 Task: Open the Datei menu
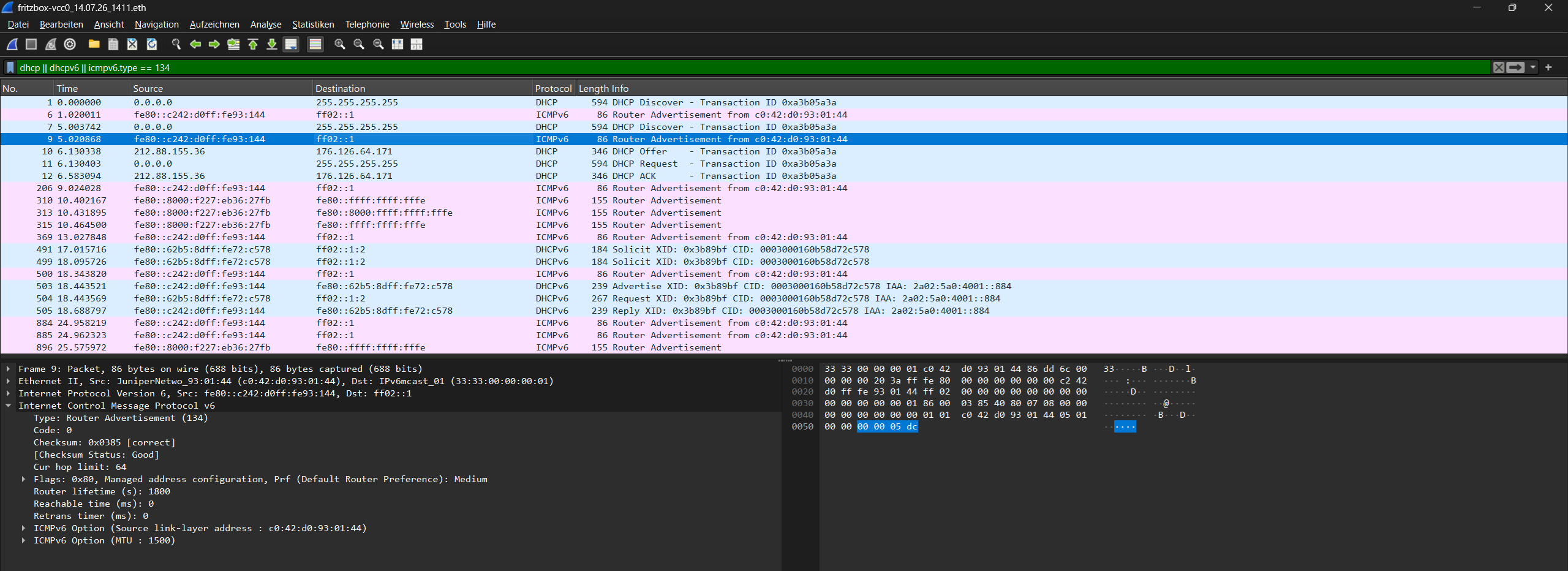(x=18, y=25)
